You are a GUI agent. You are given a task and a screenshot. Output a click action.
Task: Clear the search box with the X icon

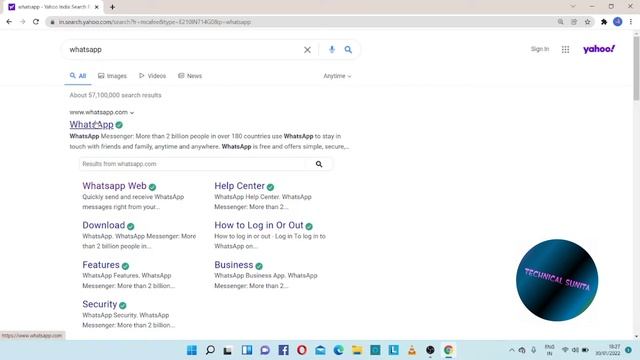tap(307, 50)
